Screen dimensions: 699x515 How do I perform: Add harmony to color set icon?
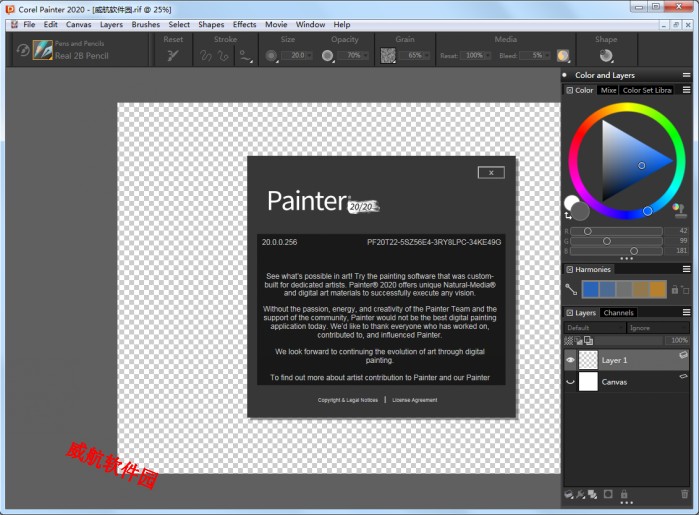pyautogui.click(x=685, y=289)
